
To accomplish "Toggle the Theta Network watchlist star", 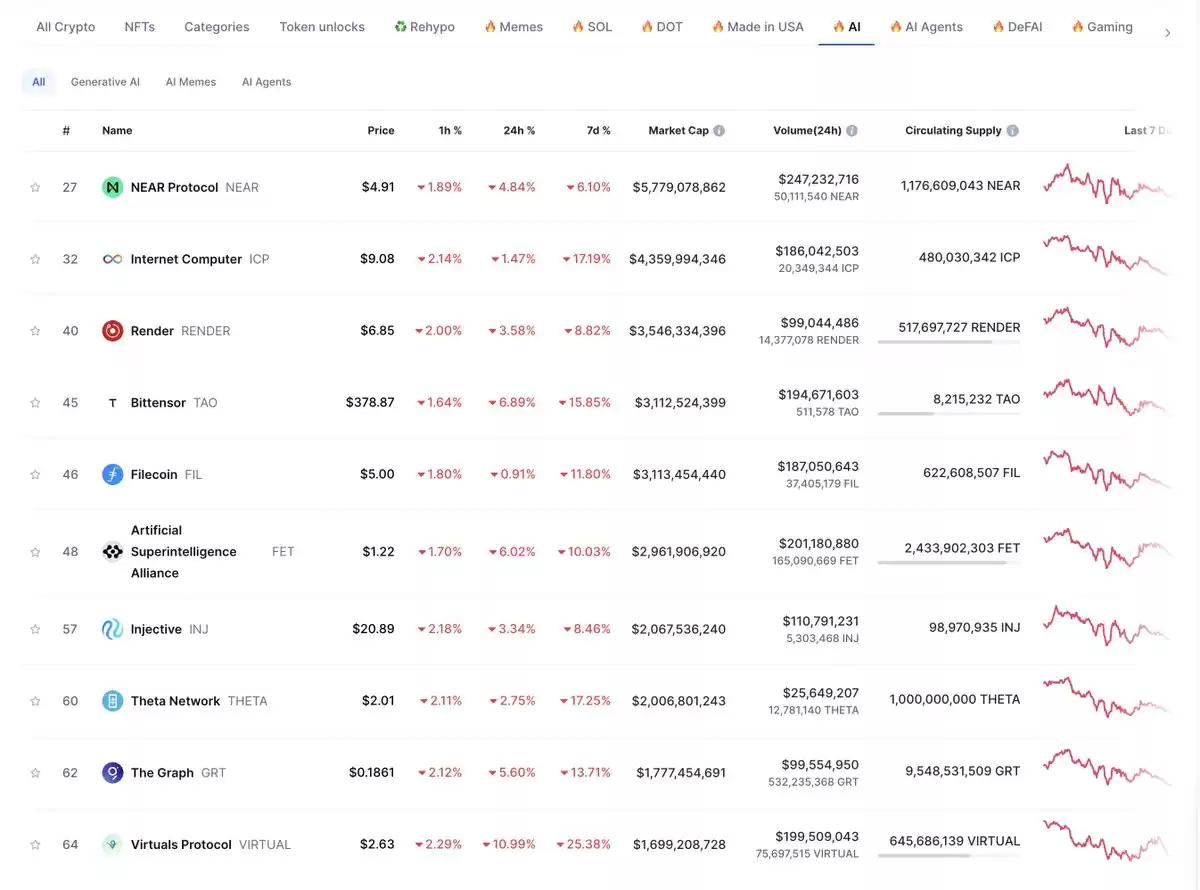I will pos(35,701).
